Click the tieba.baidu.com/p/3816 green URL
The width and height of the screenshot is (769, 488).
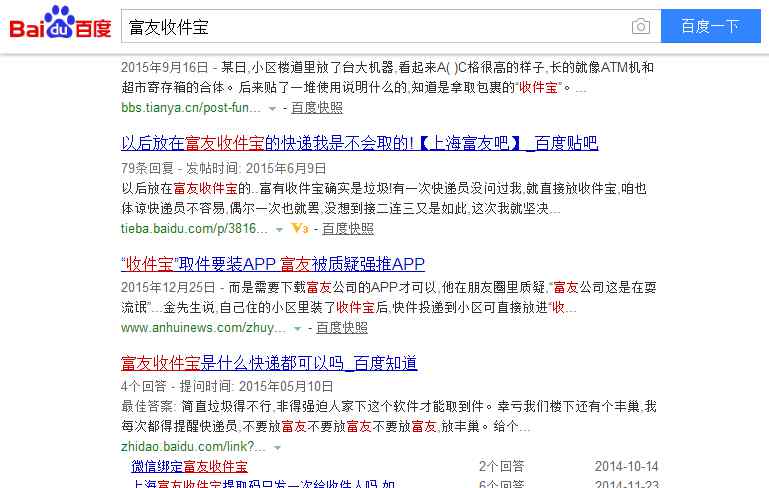pos(194,229)
